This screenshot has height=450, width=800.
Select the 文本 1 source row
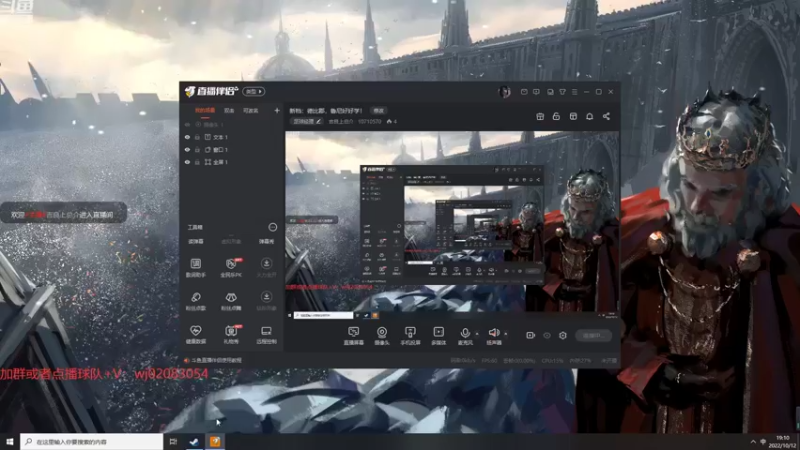pos(232,137)
